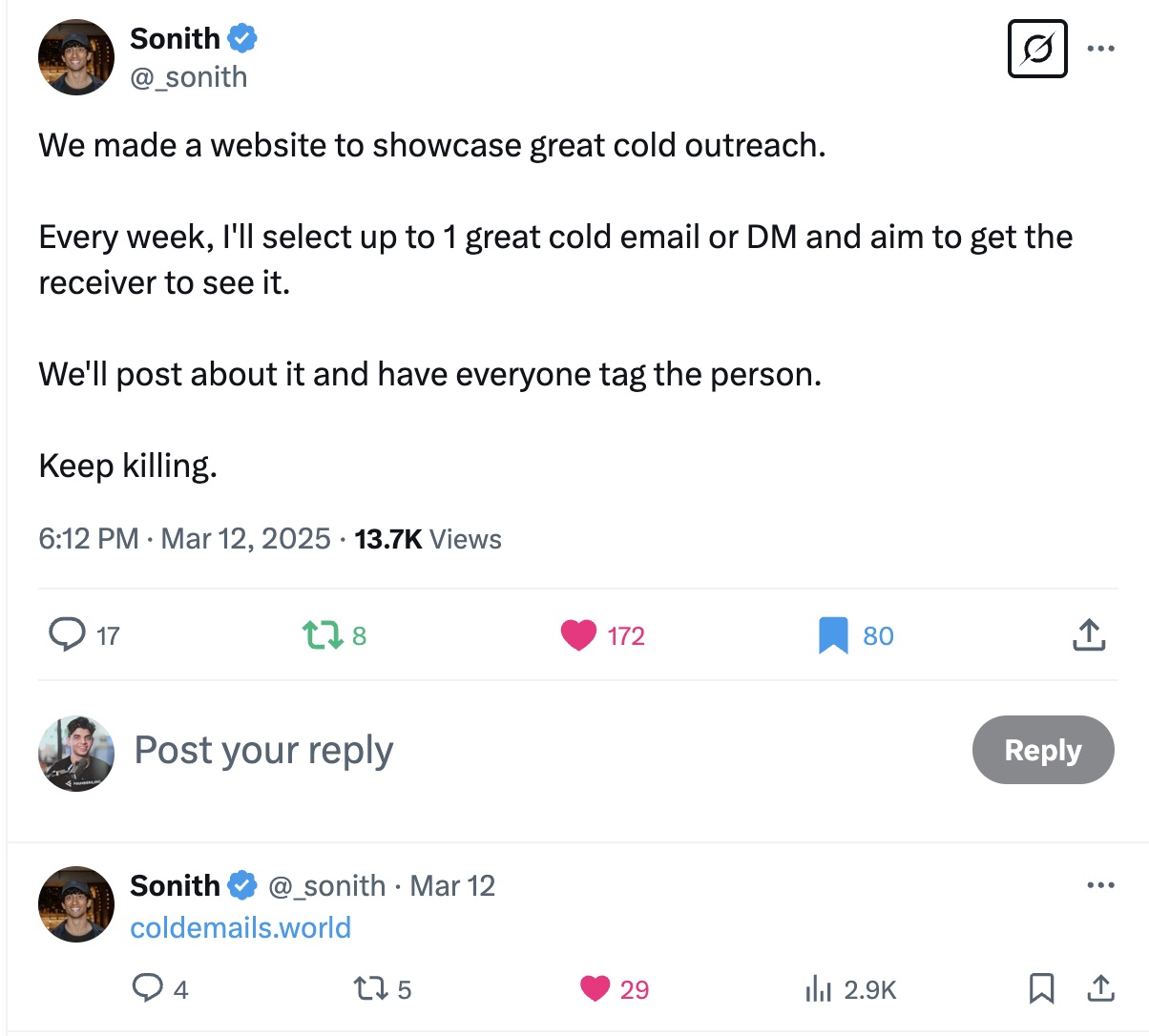Screen dimensions: 1149x1036
Task: Open the Grok analysis icon on the post
Action: coord(1036,49)
